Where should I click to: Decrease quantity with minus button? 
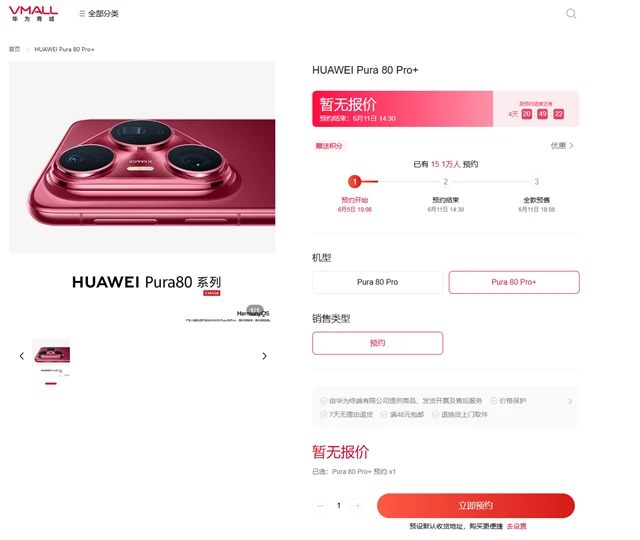320,506
